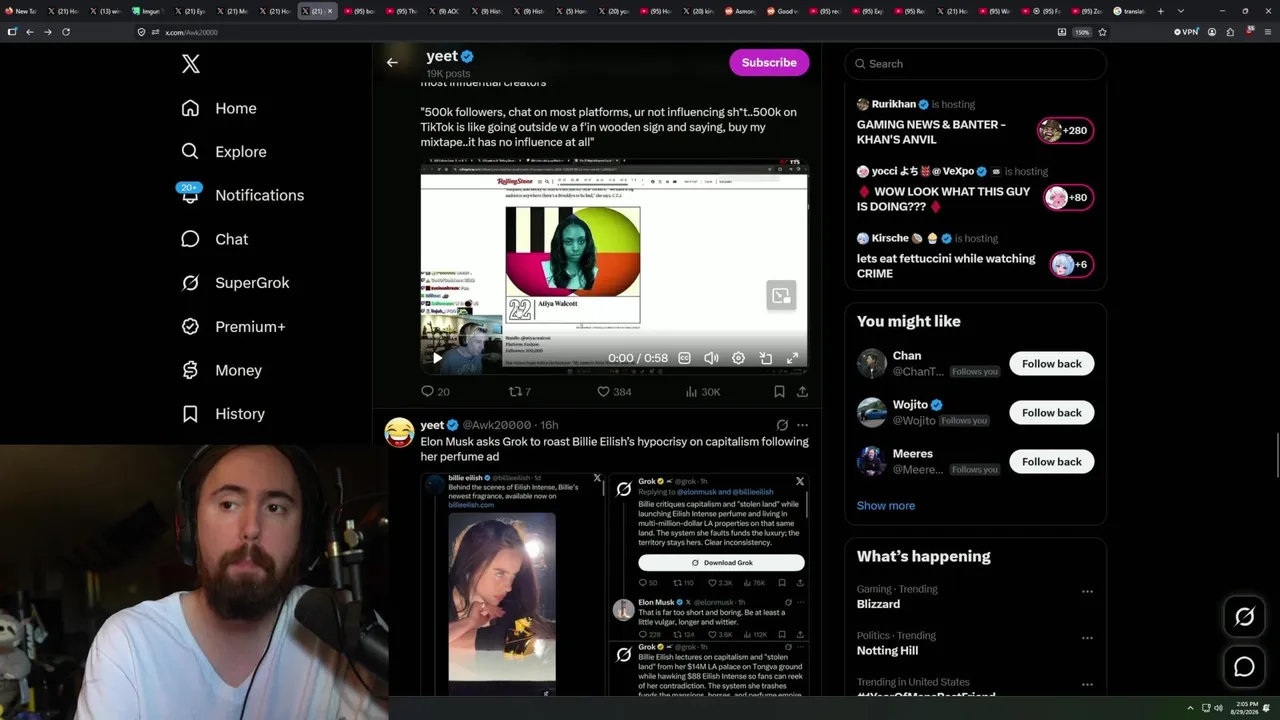
Task: Click the browser reload button
Action: pos(66,32)
